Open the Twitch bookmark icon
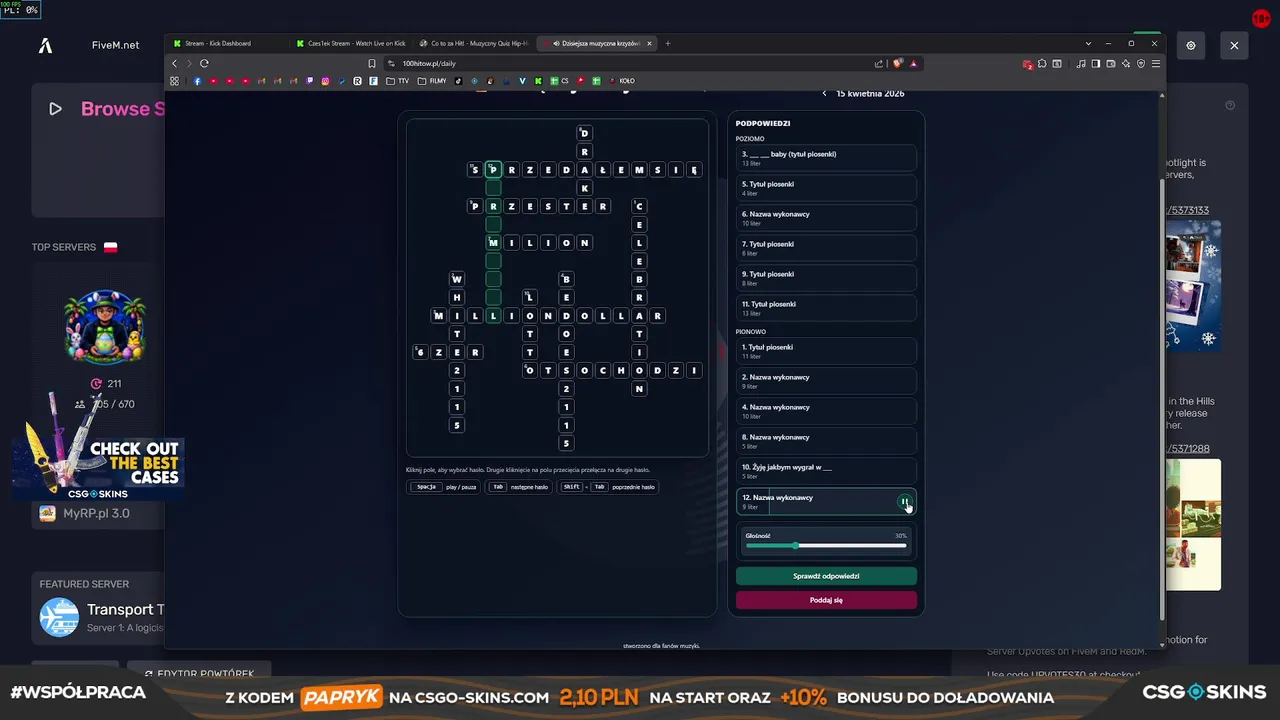1280x720 pixels. click(x=309, y=81)
